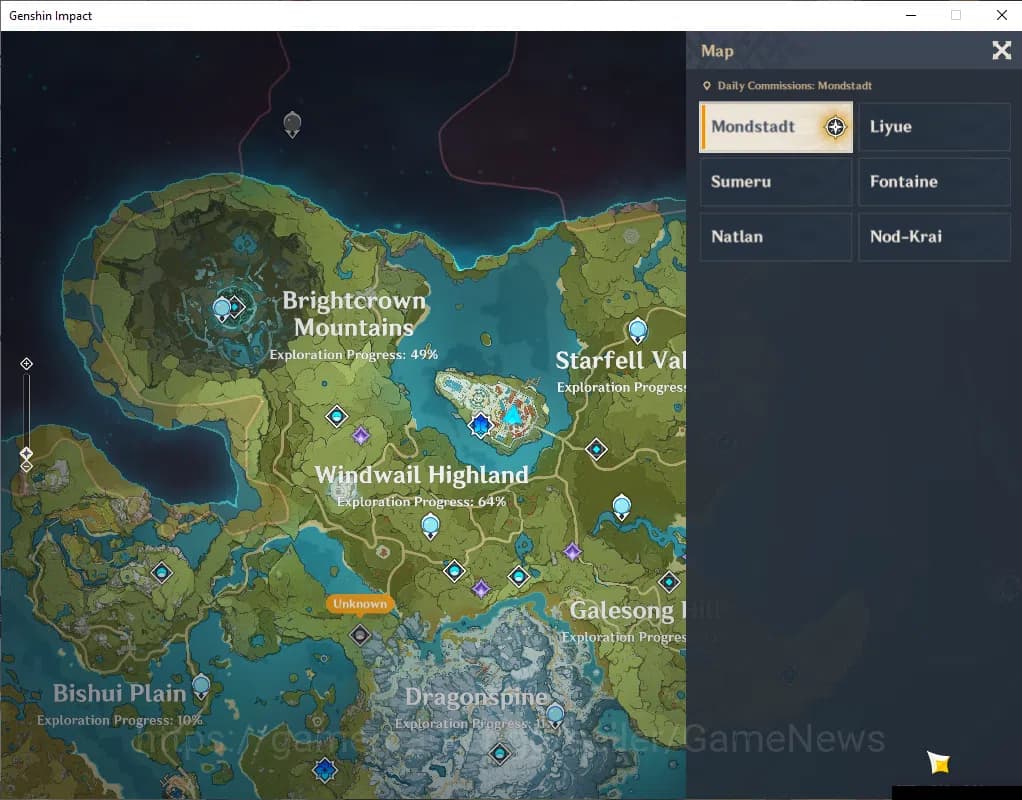
Task: Click the Galesong area label
Action: (627, 610)
